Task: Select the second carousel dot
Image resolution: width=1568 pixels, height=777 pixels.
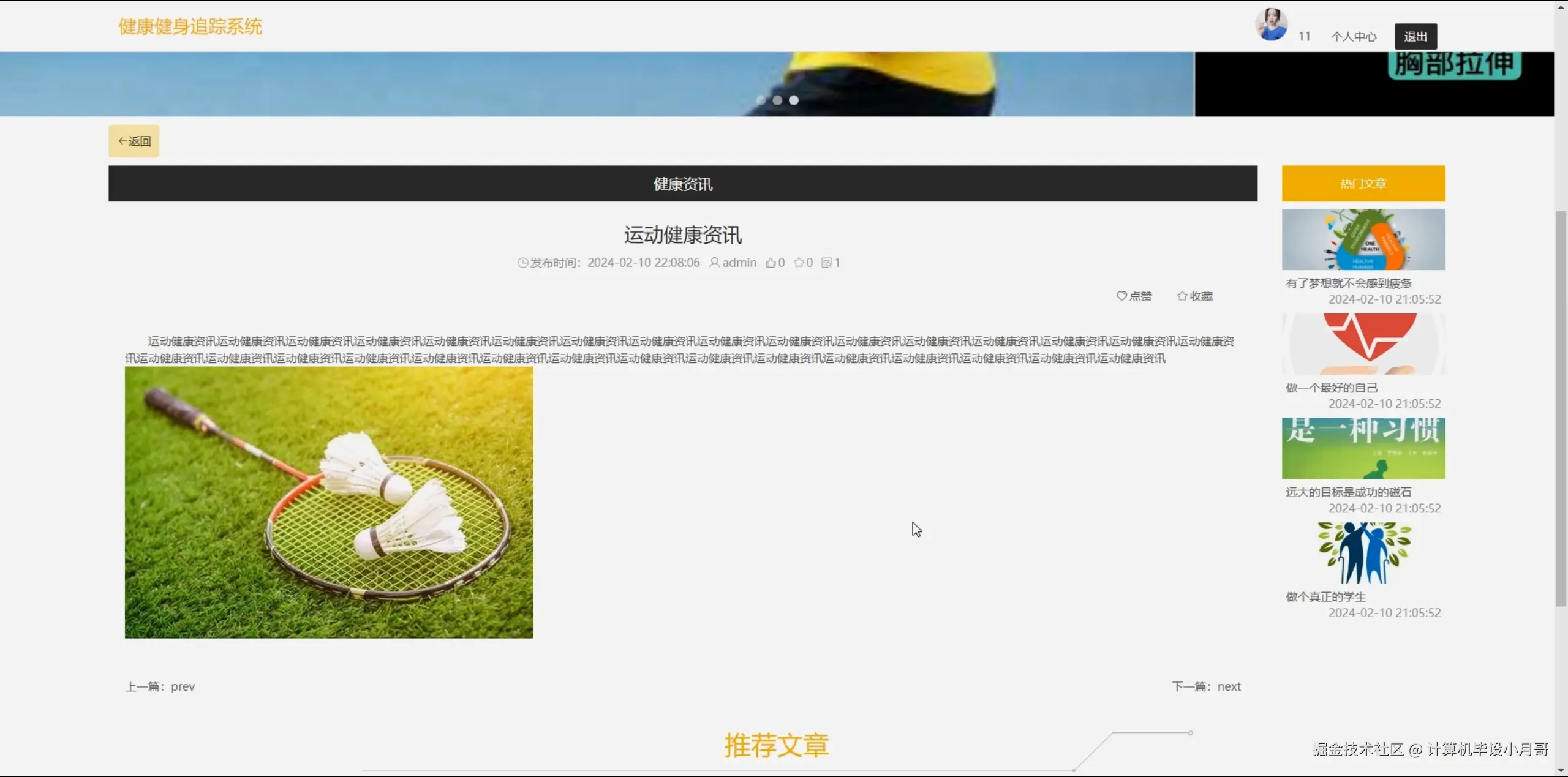Action: pyautogui.click(x=777, y=100)
